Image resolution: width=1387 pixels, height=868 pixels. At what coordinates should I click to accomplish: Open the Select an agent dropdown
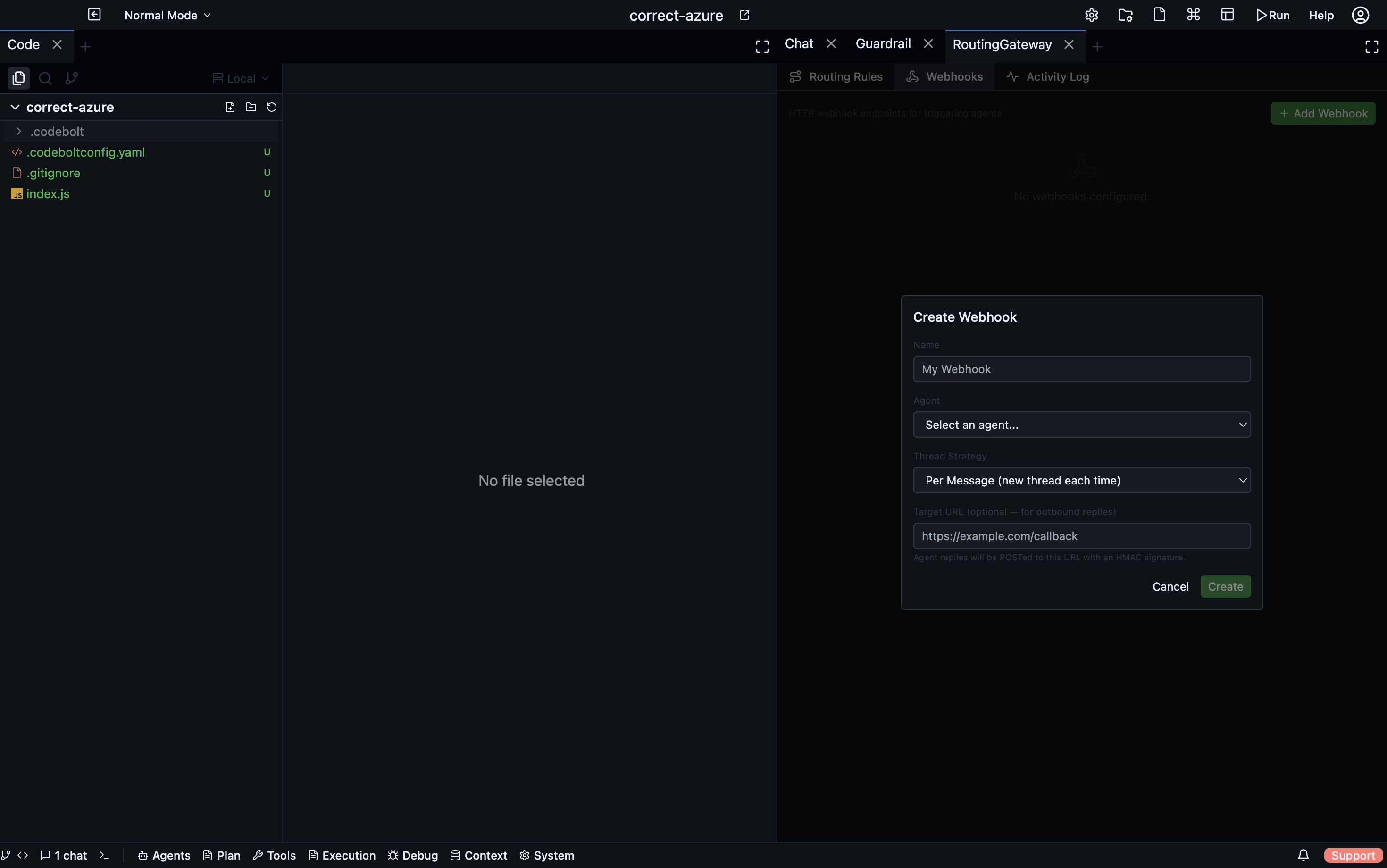1082,425
